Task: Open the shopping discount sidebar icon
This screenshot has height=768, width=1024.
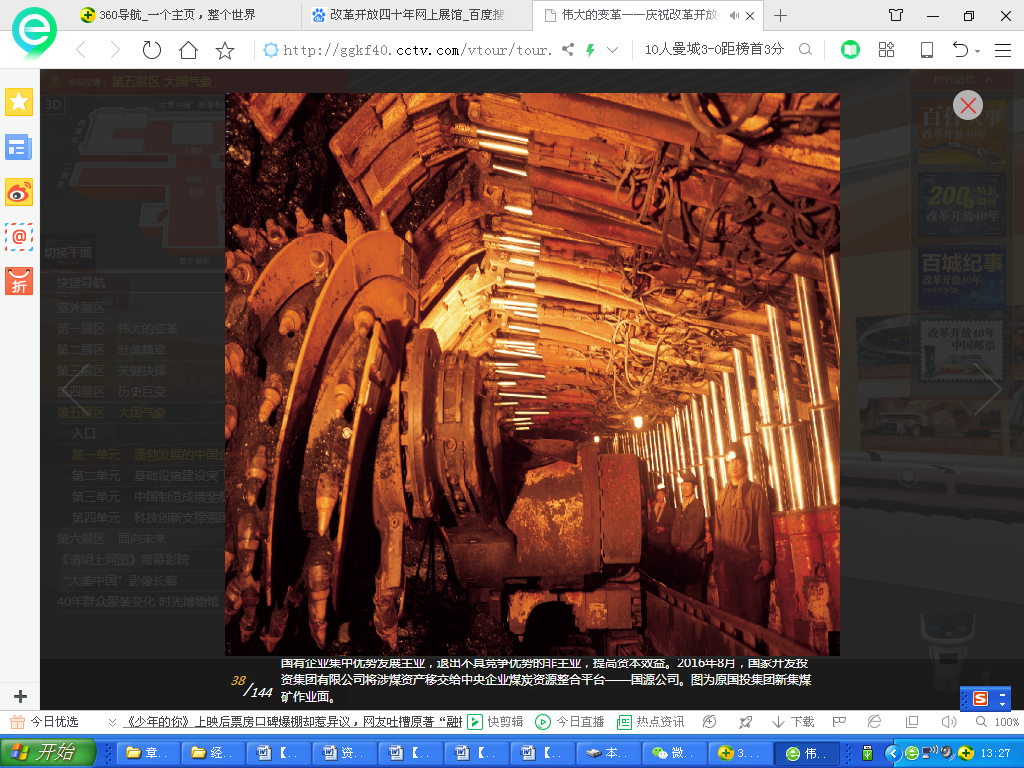Action: 19,281
